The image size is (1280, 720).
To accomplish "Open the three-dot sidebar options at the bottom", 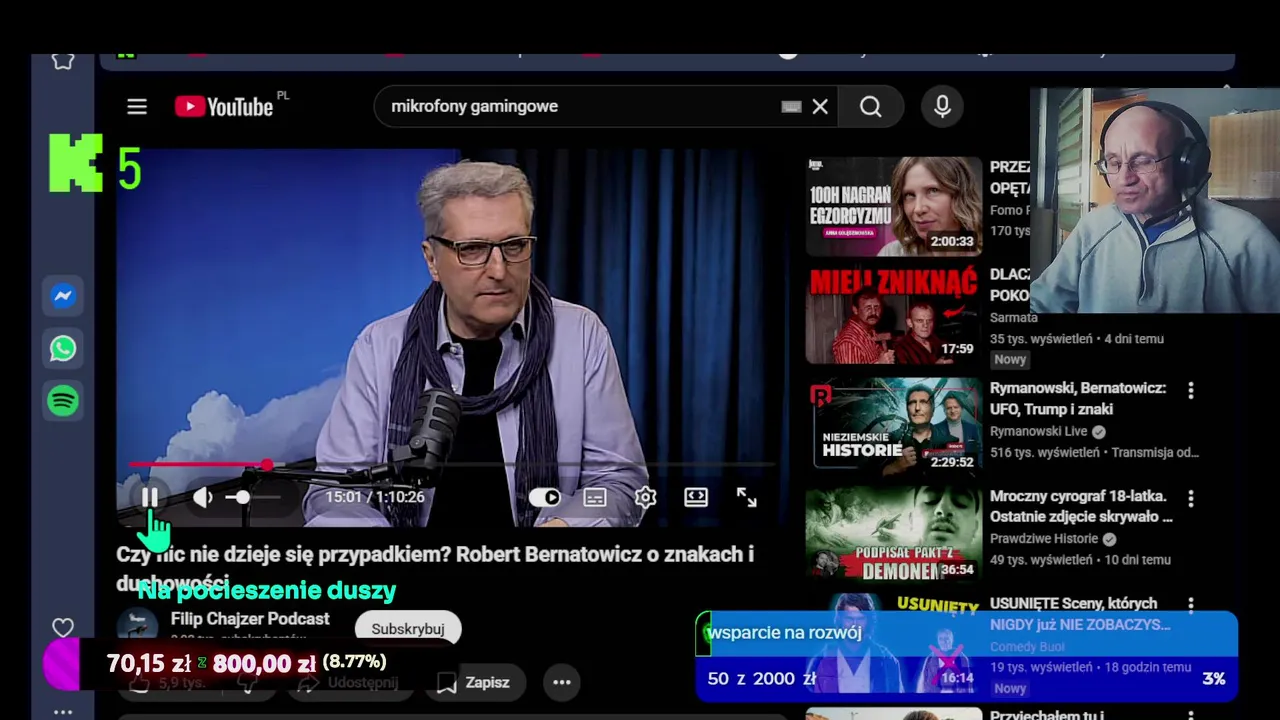I will pos(63,712).
